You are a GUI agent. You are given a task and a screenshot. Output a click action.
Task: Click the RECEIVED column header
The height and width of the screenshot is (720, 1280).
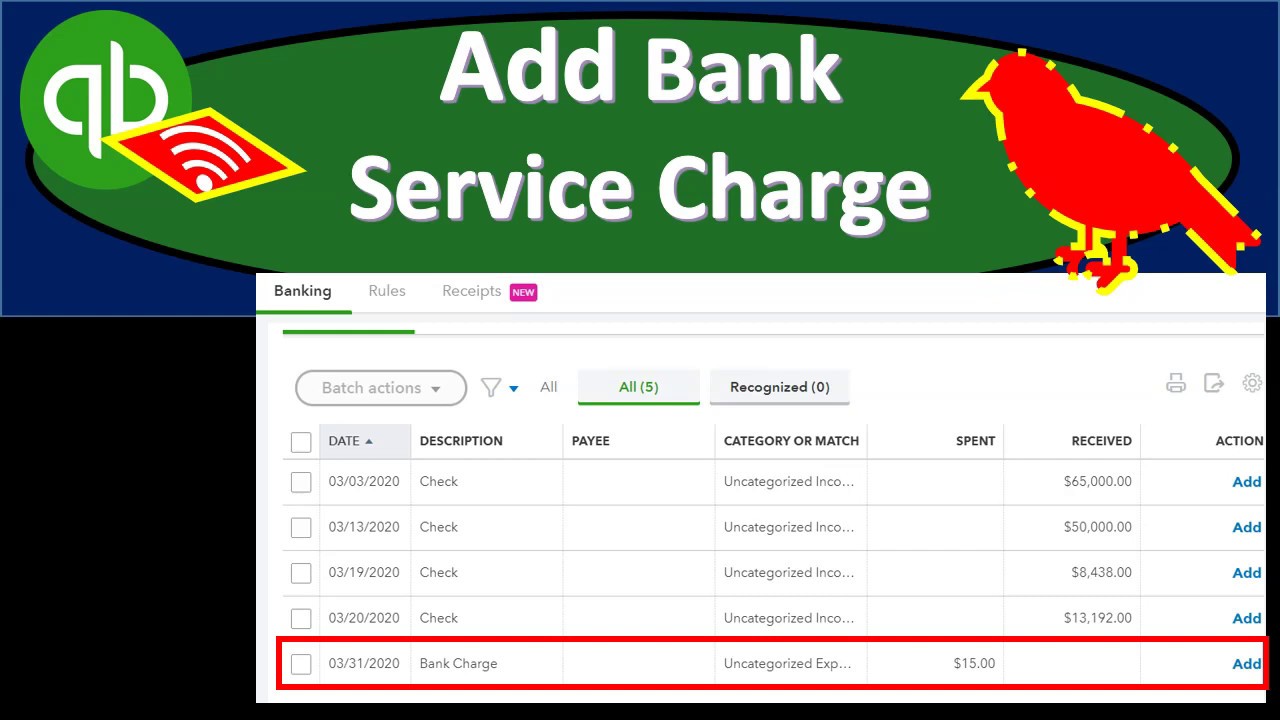pyautogui.click(x=1101, y=441)
